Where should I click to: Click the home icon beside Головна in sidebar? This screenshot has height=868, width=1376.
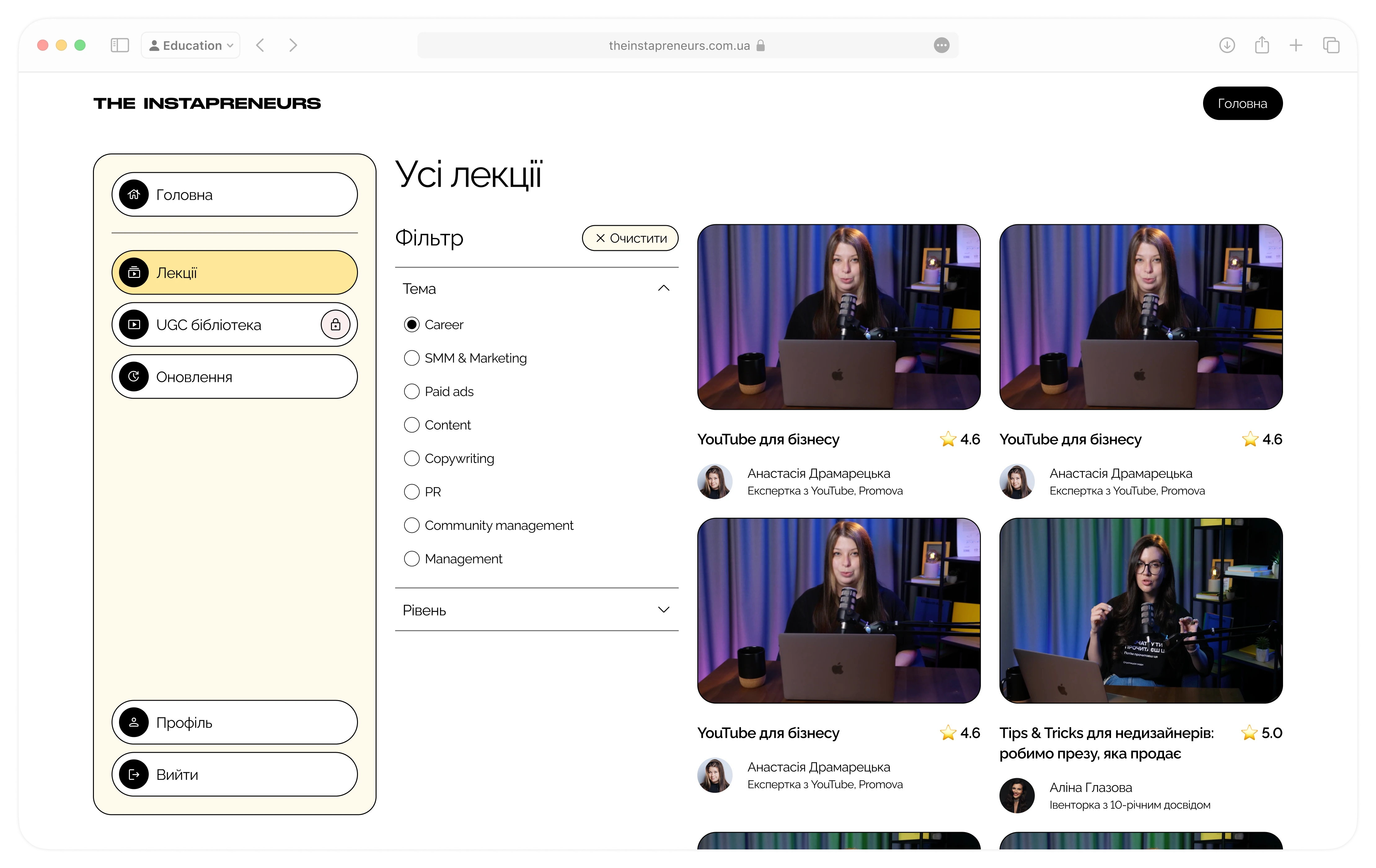(134, 194)
